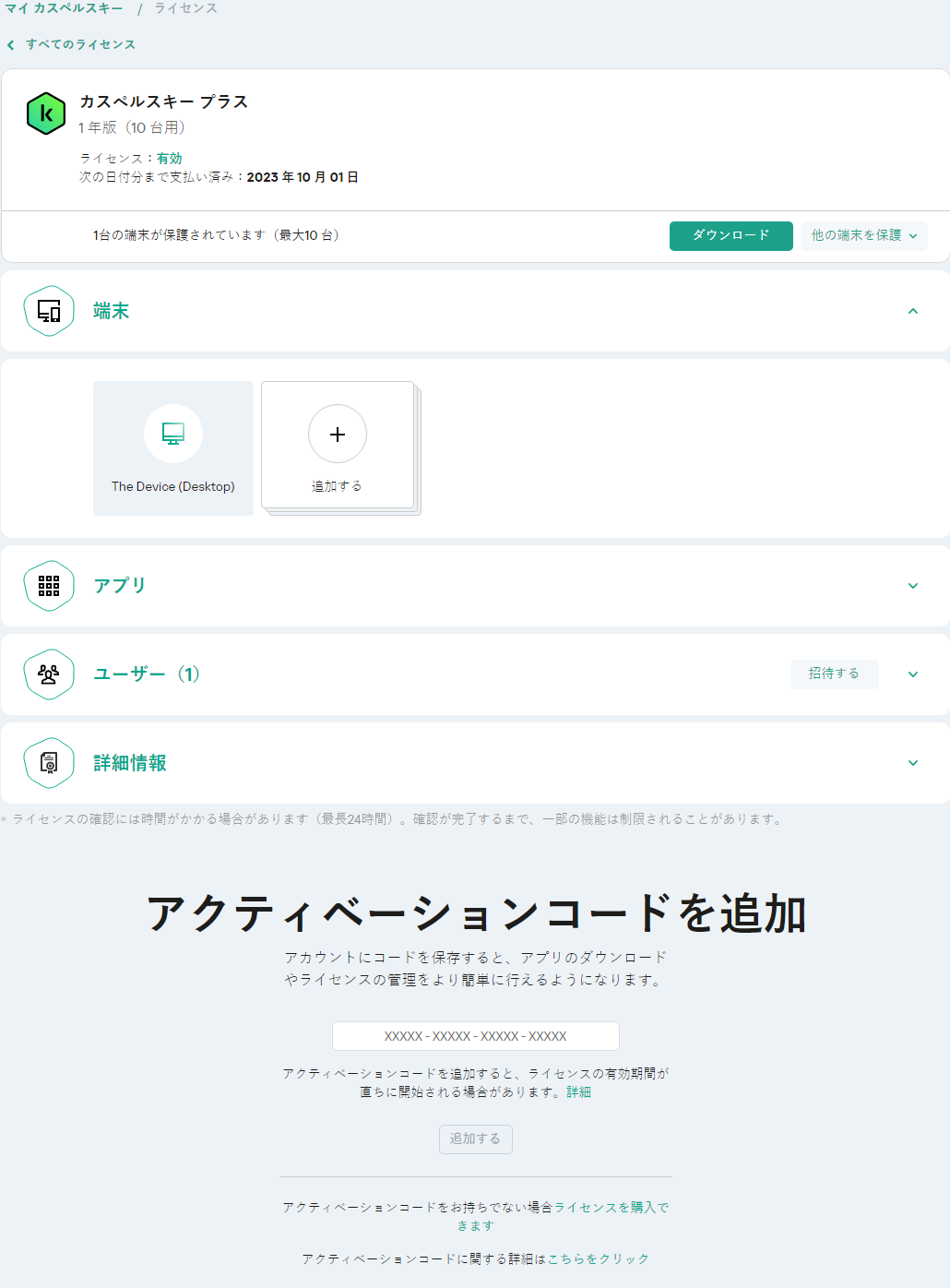Expand the 詳細情報 section
Viewport: 950px width, 1288px height.
click(913, 763)
